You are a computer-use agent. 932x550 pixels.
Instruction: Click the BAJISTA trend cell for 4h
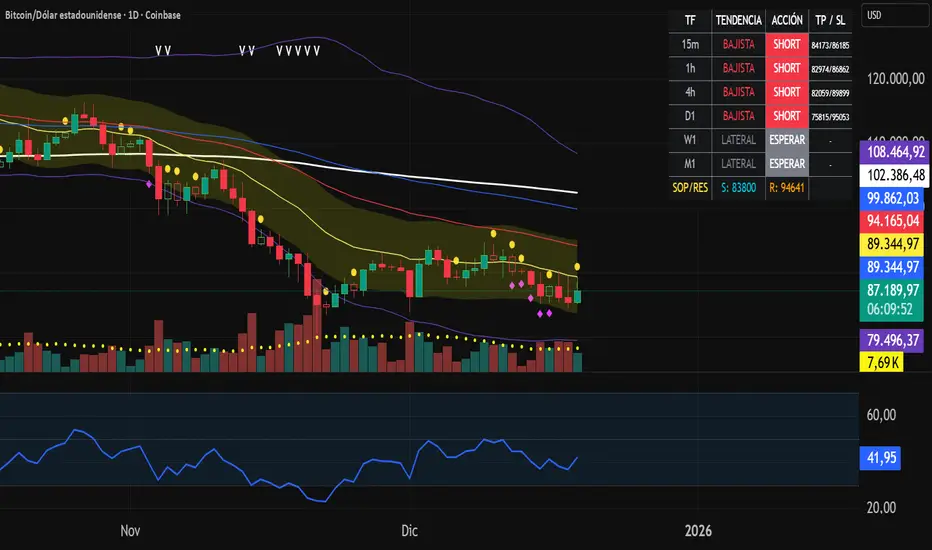point(738,92)
